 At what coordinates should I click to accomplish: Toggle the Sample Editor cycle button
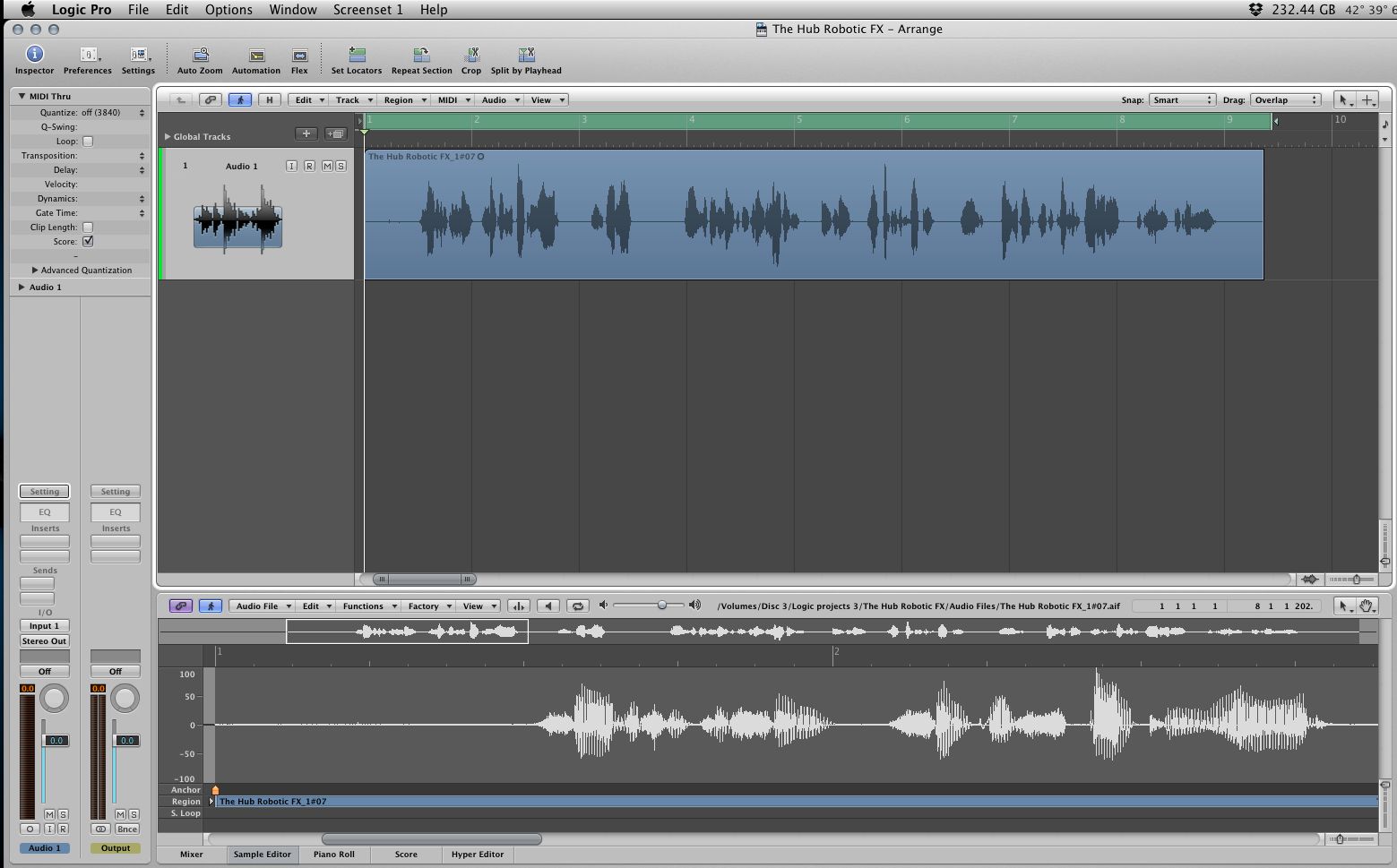click(578, 606)
